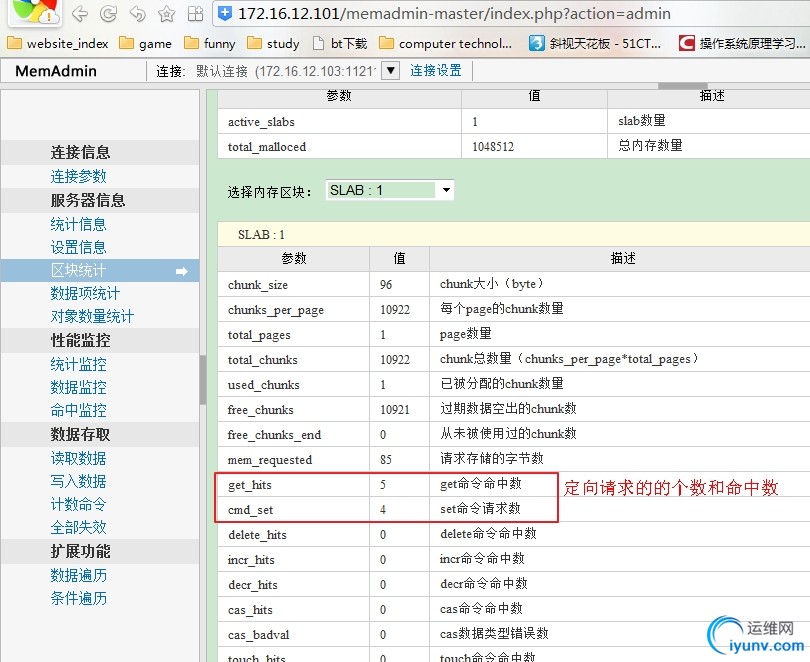Image resolution: width=810 pixels, height=662 pixels.
Task: Click the total_malloced value 1048512
Action: [493, 147]
